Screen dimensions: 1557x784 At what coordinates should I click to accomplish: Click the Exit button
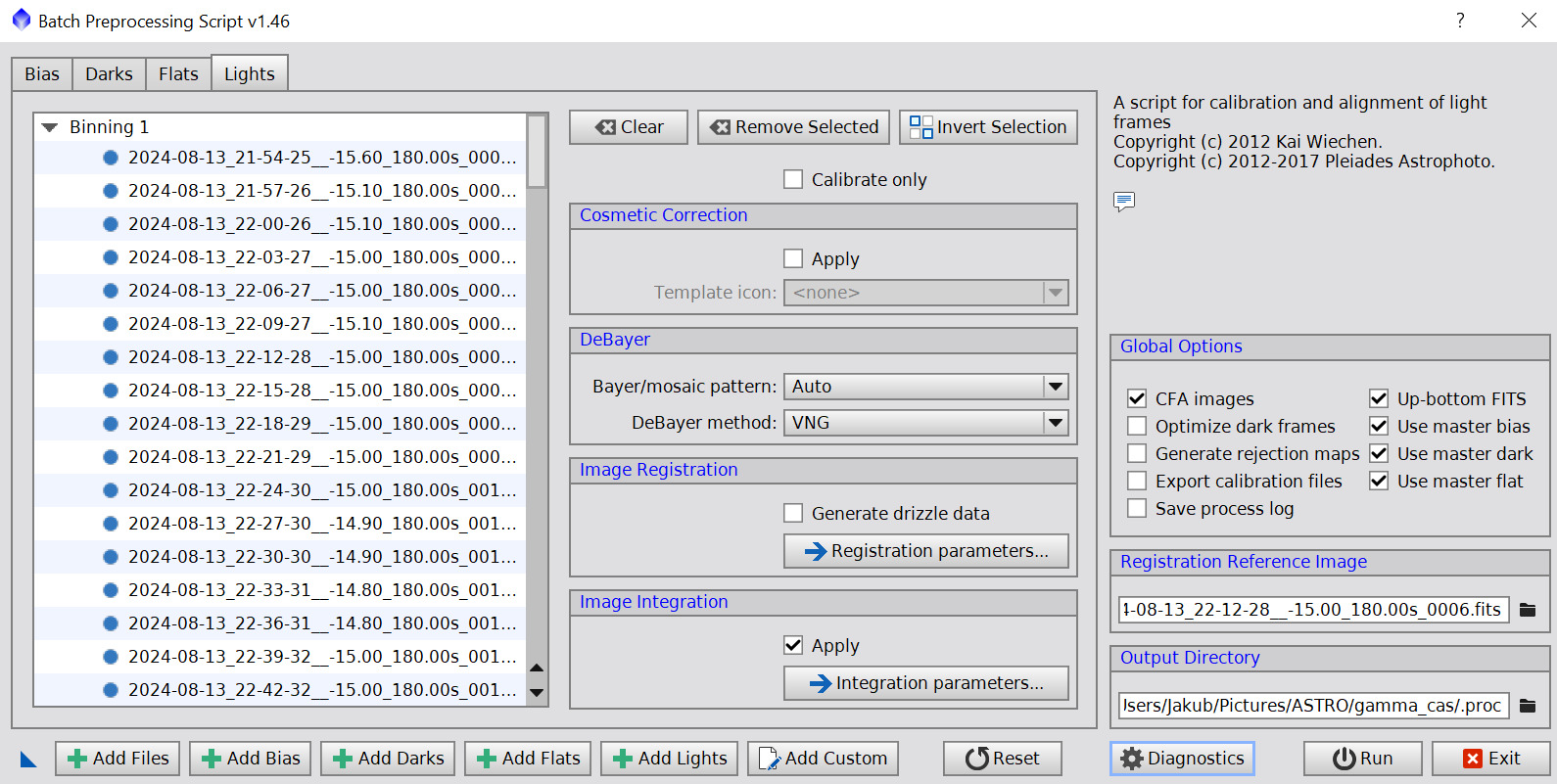pyautogui.click(x=1490, y=759)
